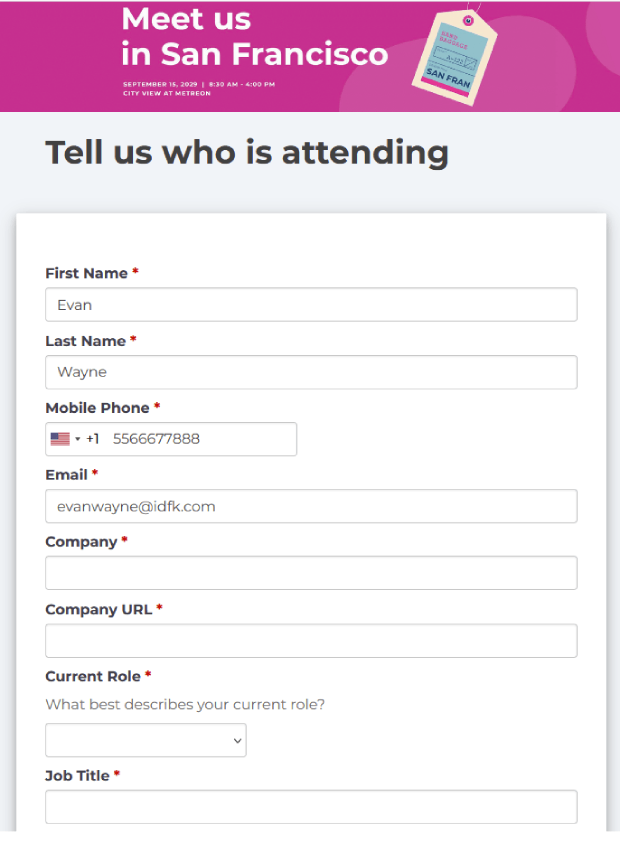Click the US flag country icon
The image size is (620, 855).
(x=60, y=439)
